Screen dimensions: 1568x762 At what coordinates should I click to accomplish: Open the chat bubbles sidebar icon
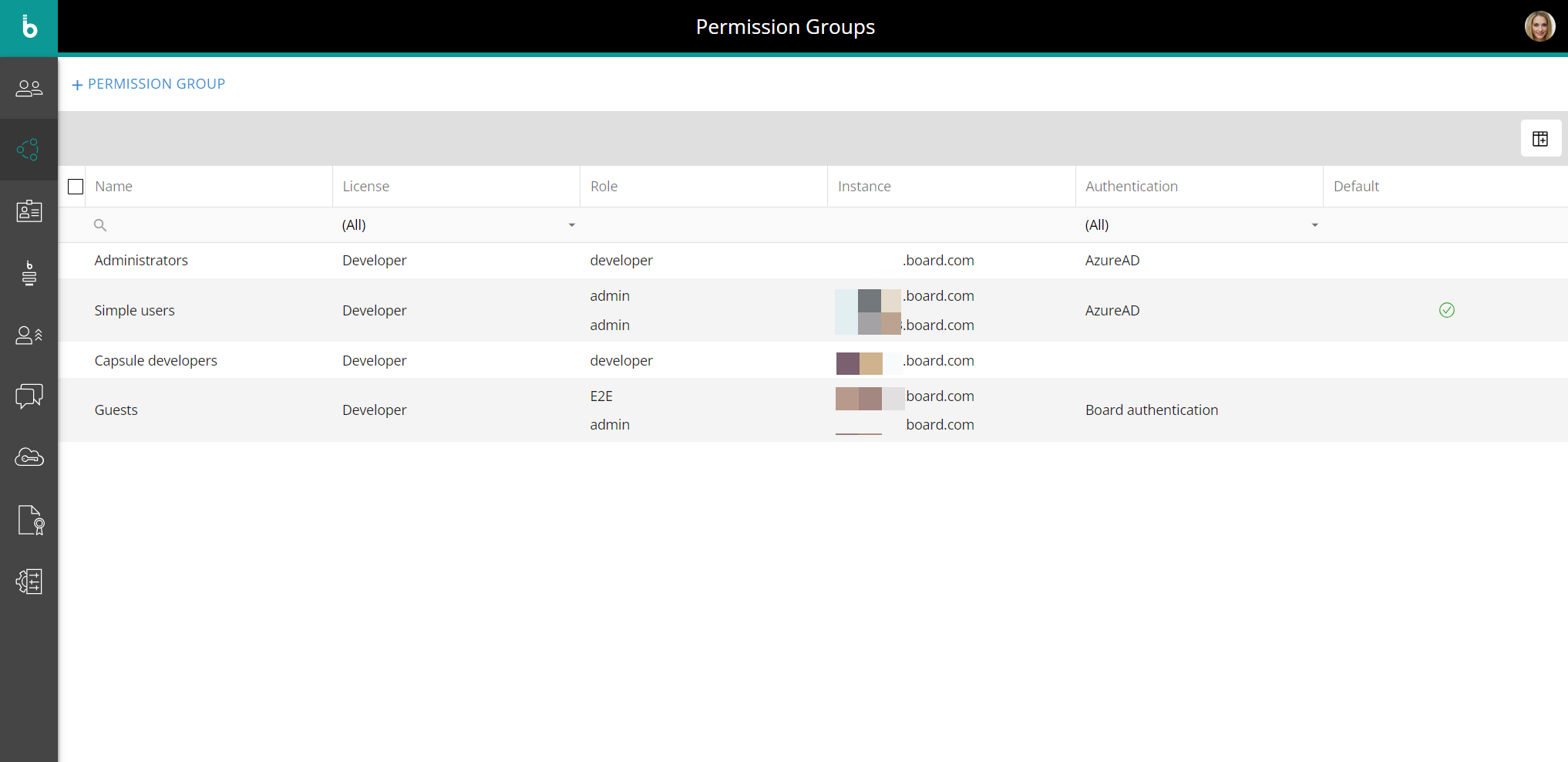tap(29, 396)
